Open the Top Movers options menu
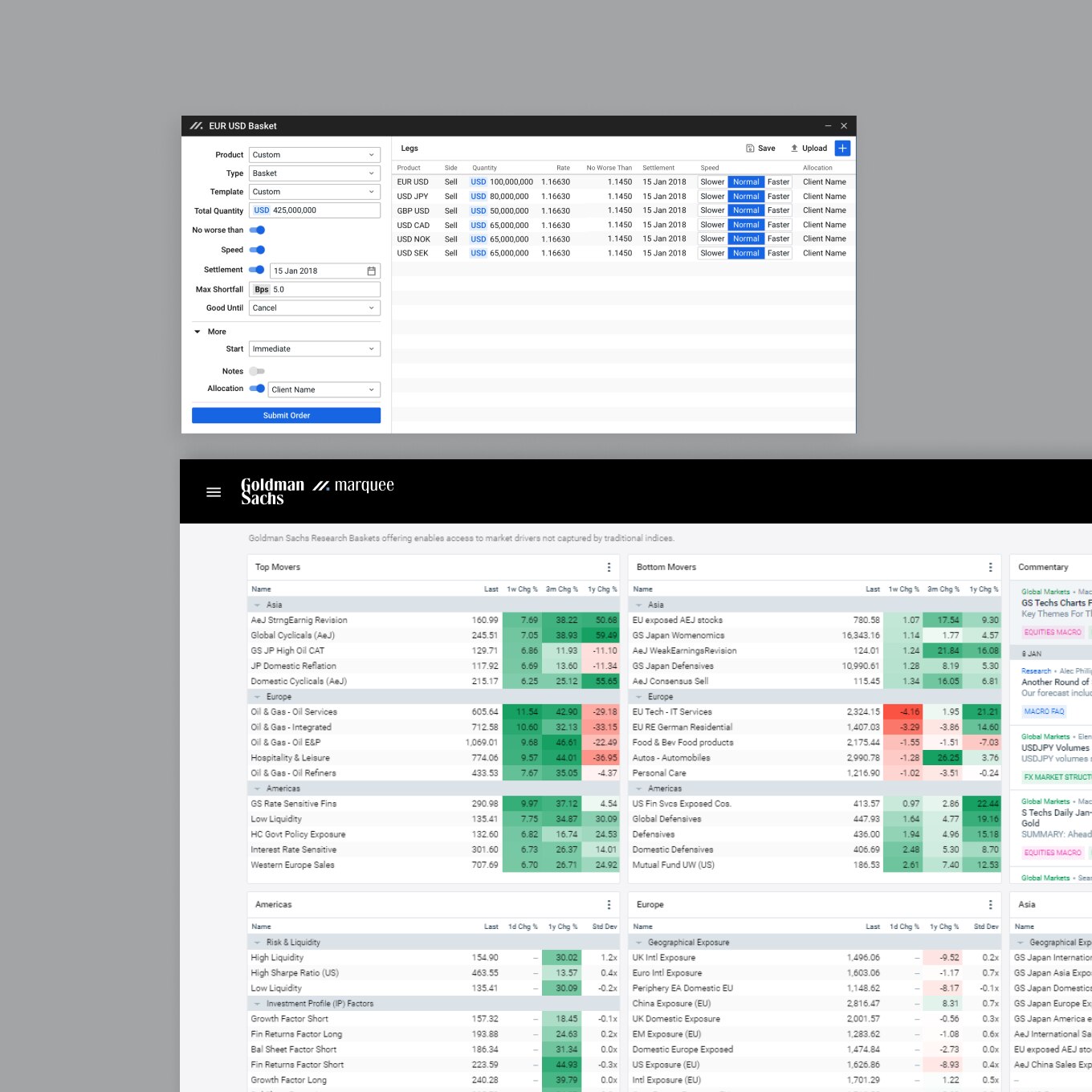 609,568
